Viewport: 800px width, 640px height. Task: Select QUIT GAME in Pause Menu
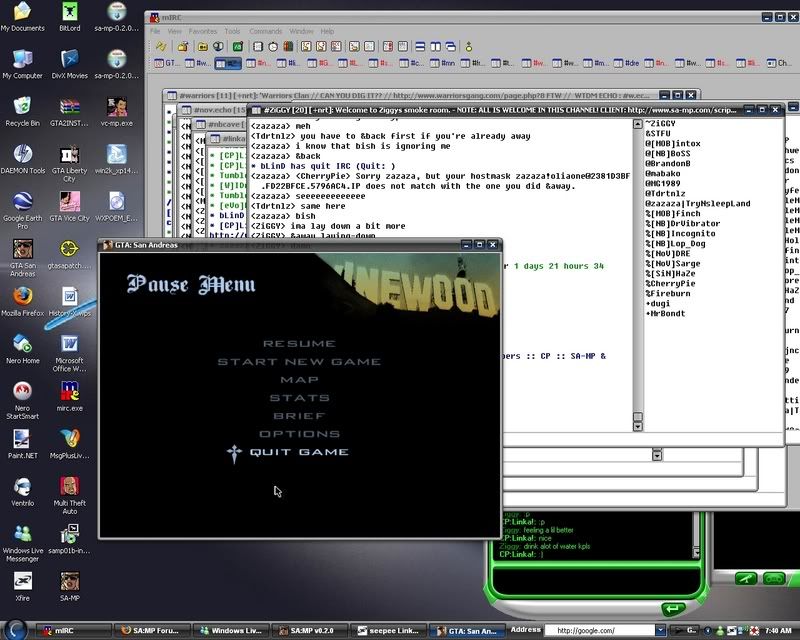coord(298,452)
